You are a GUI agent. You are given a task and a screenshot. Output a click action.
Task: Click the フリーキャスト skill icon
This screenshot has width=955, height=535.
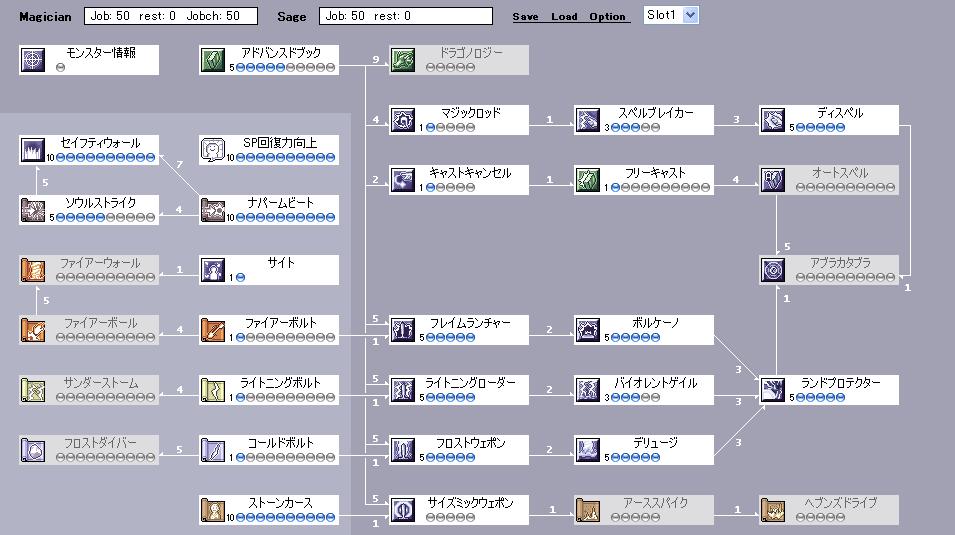click(x=588, y=180)
